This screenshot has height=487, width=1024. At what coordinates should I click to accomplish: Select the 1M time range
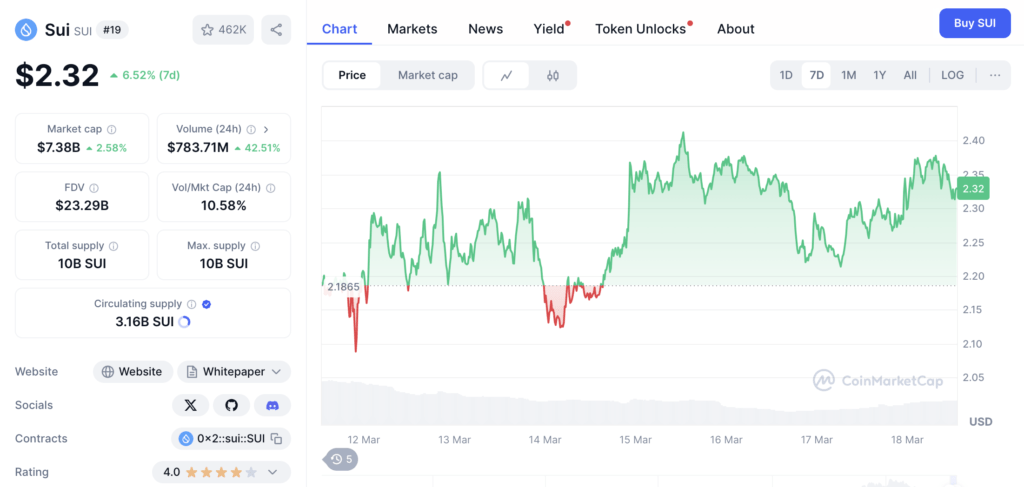coord(848,75)
